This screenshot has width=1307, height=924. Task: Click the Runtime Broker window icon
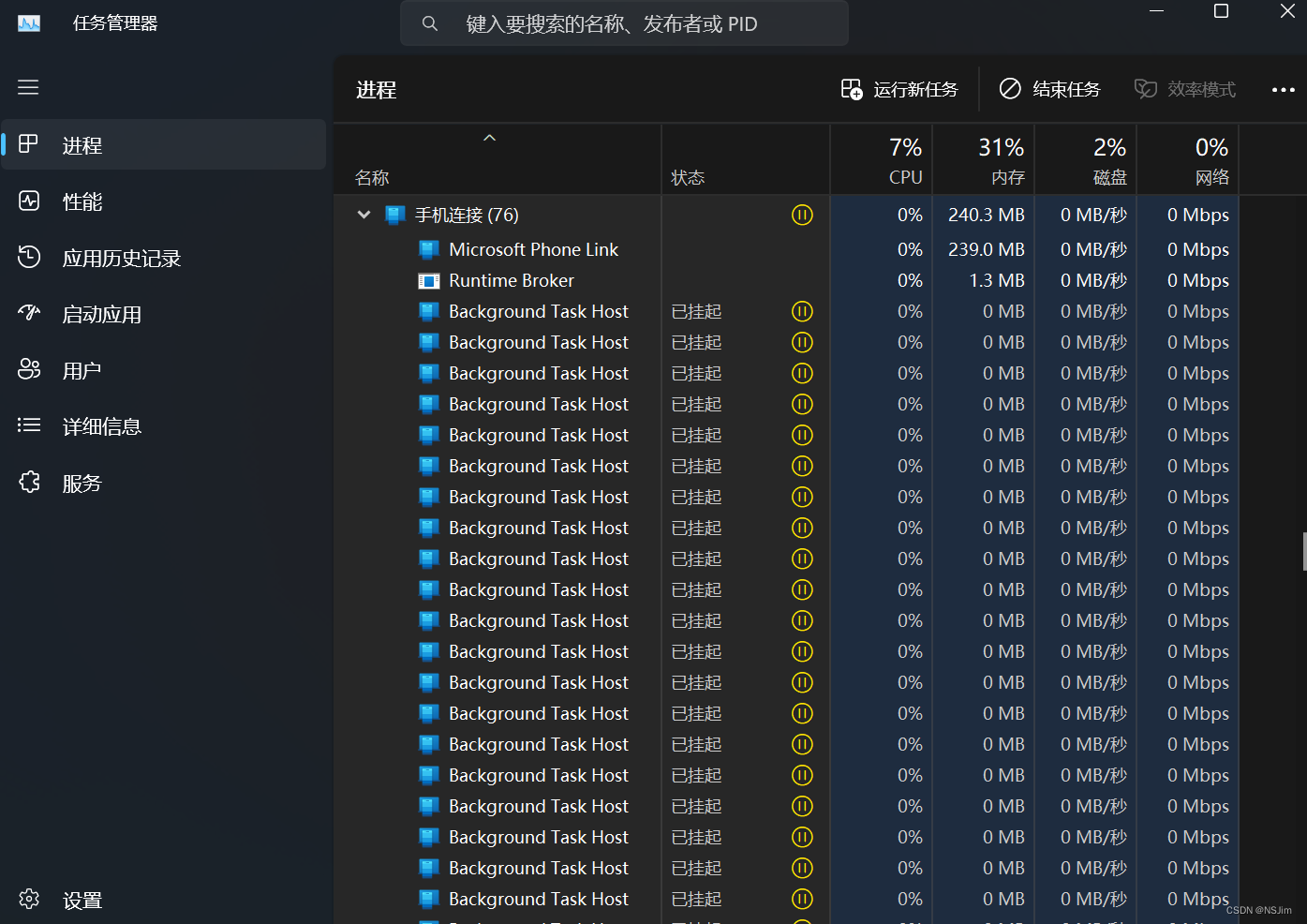pyautogui.click(x=429, y=280)
